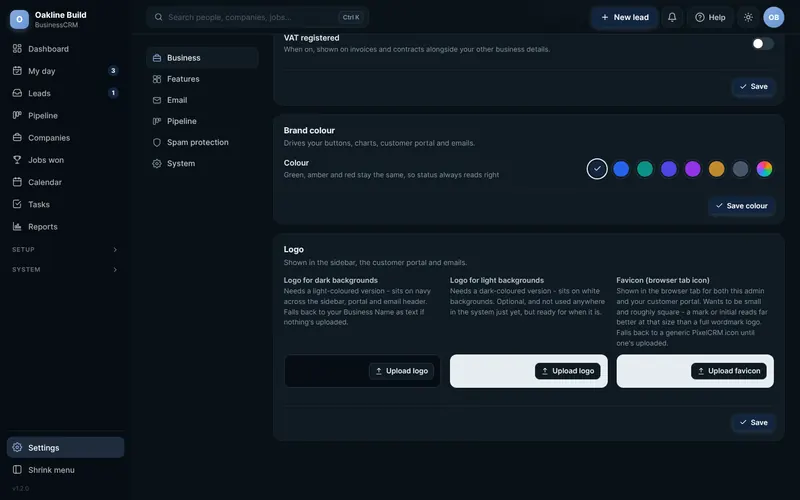Screen dimensions: 800x500
Task: Click the Settings gear icon in sidebar
Action: point(17,447)
